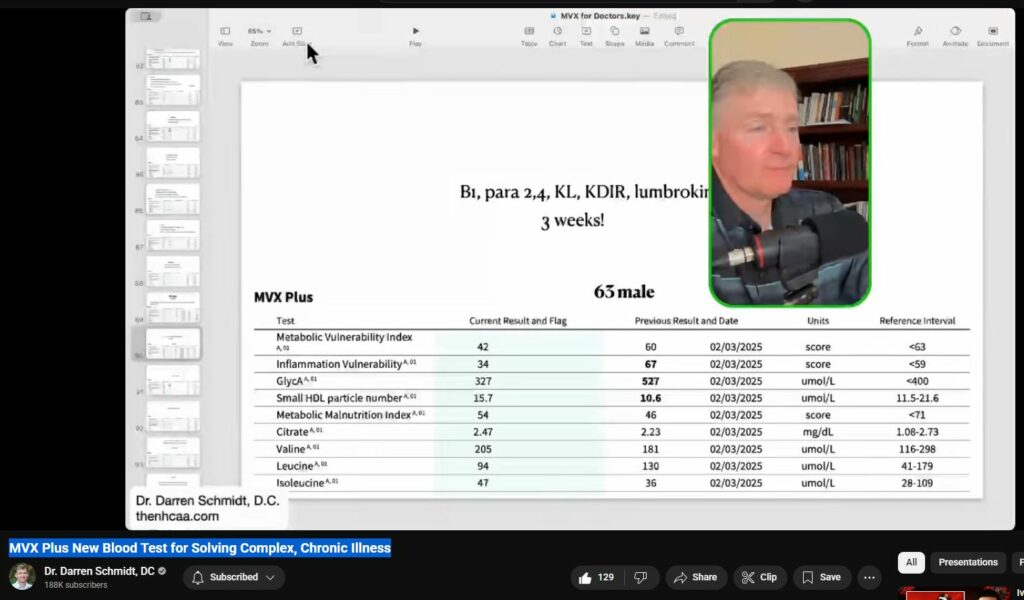1024x600 pixels.
Task: Create a clip with the Clip button
Action: [760, 578]
